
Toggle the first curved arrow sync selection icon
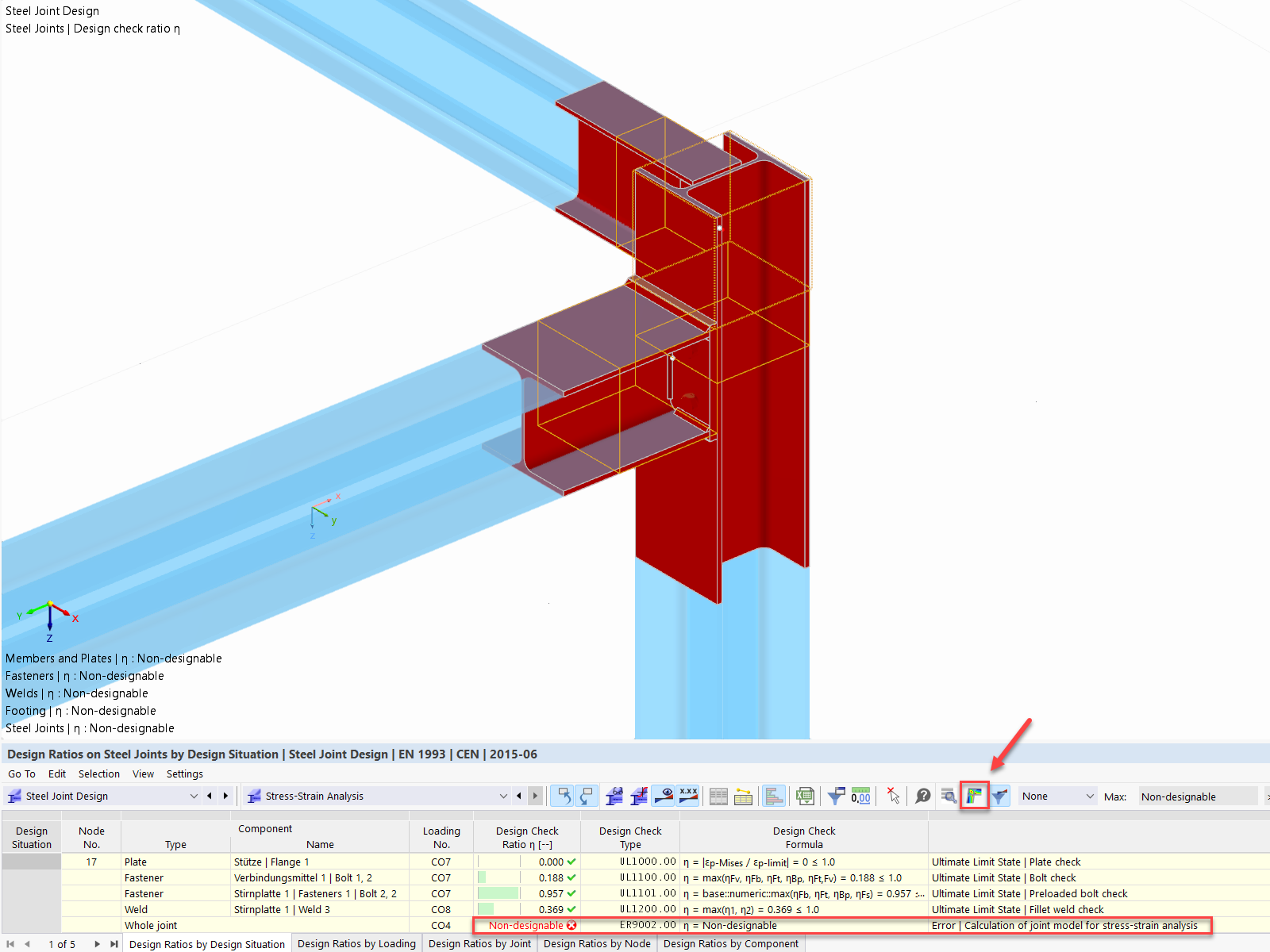563,796
